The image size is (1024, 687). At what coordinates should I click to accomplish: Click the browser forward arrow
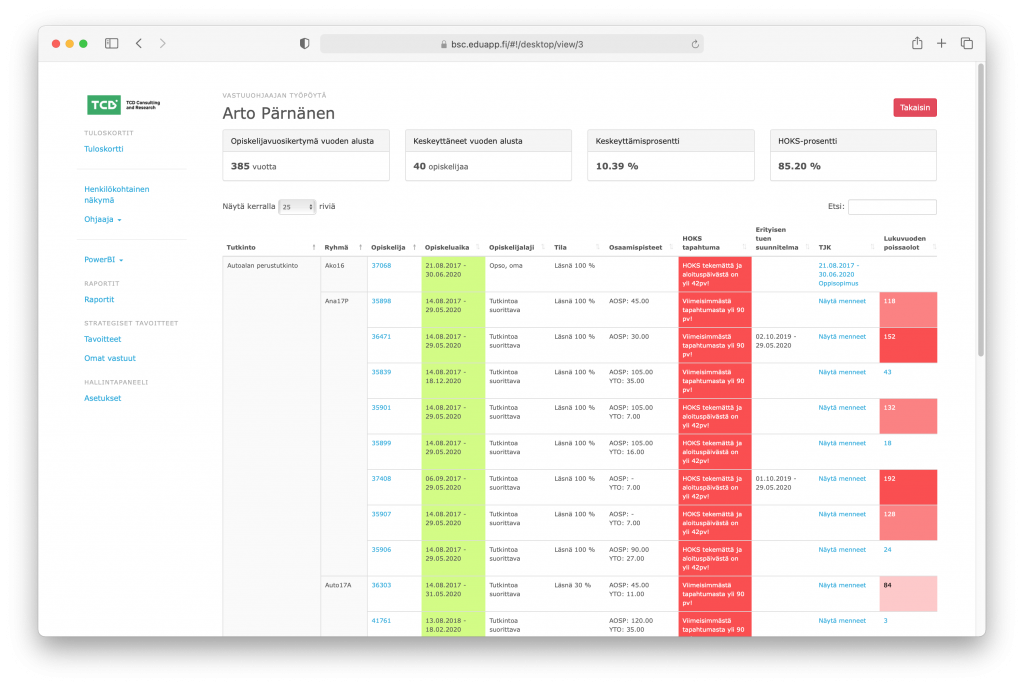click(163, 44)
